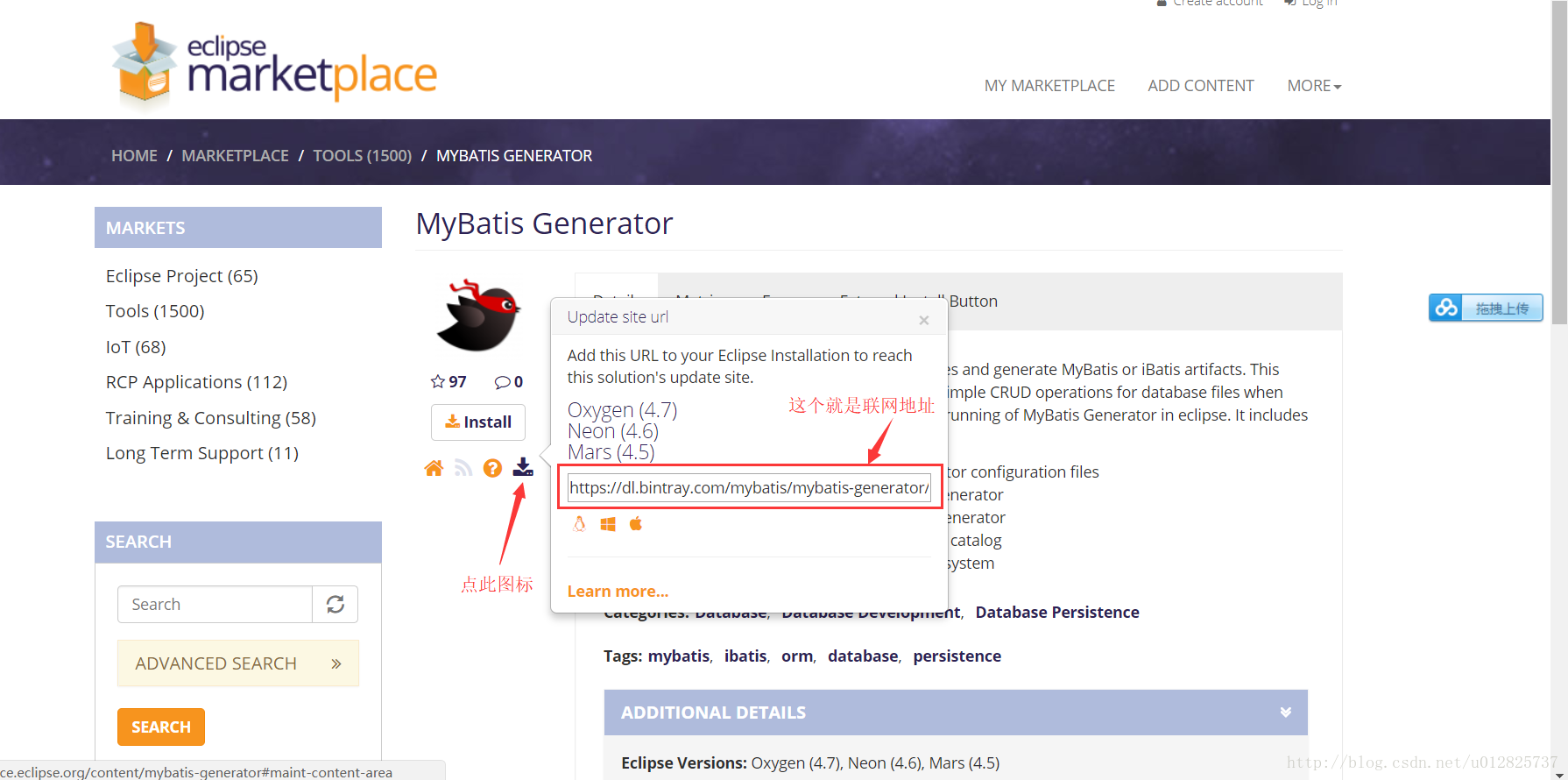Select Tools (1500) market
This screenshot has height=780, width=1568.
[155, 311]
